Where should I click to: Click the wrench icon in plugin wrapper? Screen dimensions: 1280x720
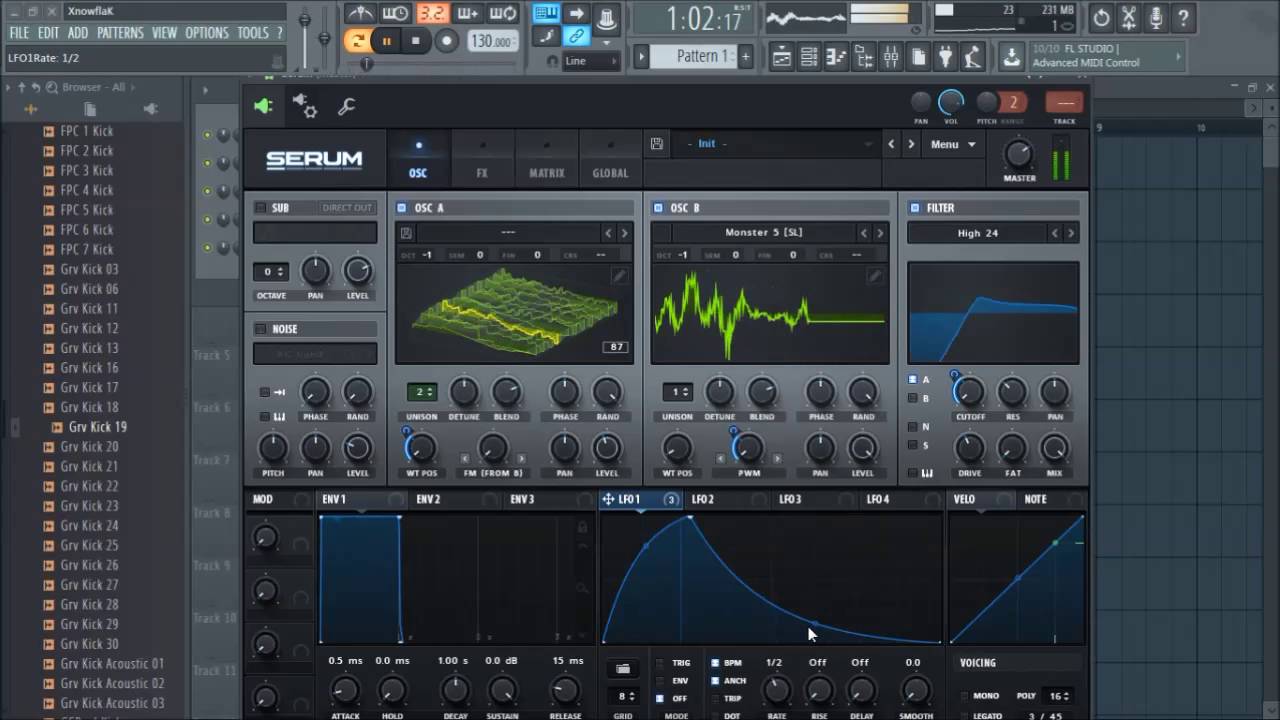pyautogui.click(x=347, y=106)
